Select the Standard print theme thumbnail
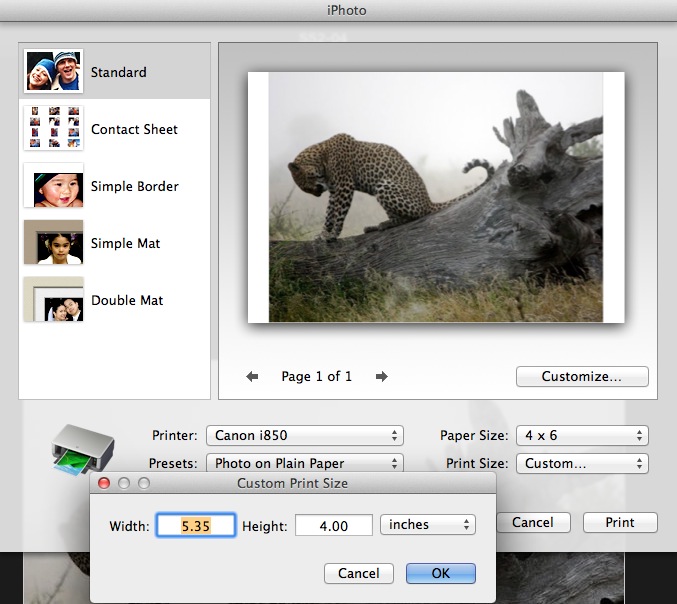 pos(53,72)
